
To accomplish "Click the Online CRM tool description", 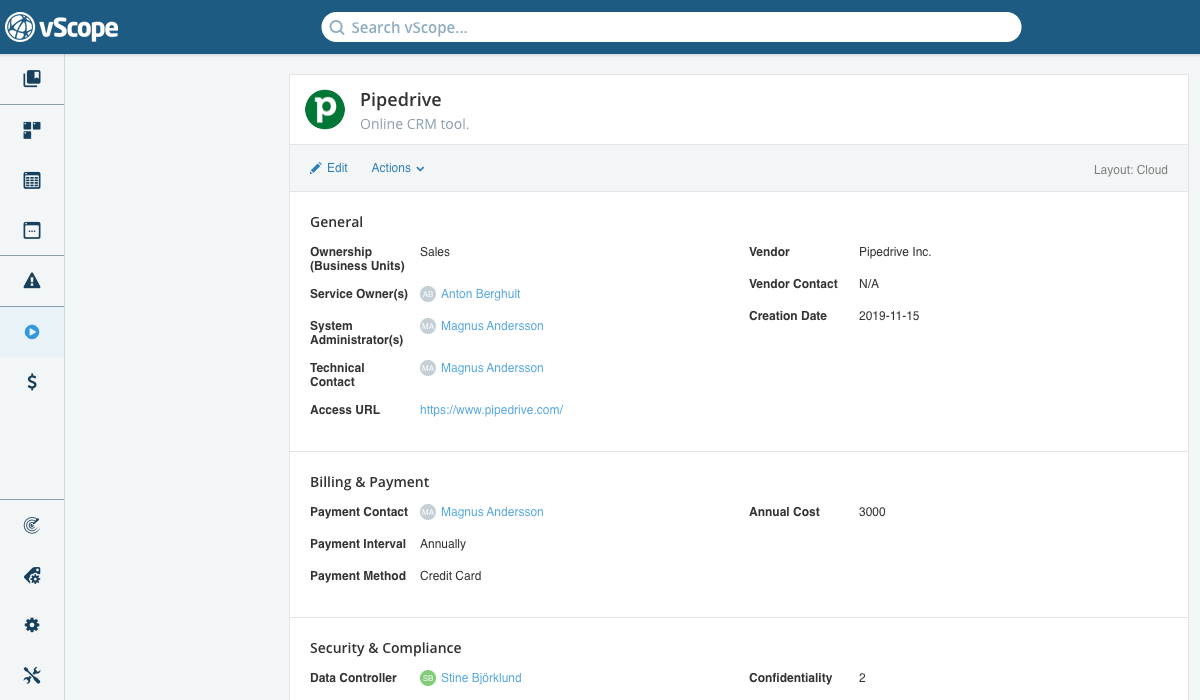I will click(x=414, y=124).
